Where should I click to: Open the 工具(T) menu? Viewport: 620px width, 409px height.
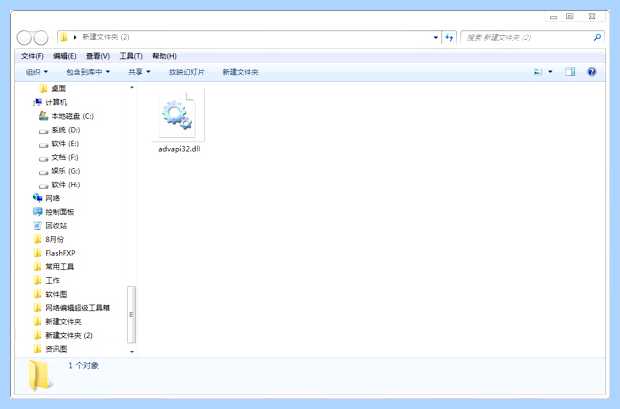tap(131, 56)
